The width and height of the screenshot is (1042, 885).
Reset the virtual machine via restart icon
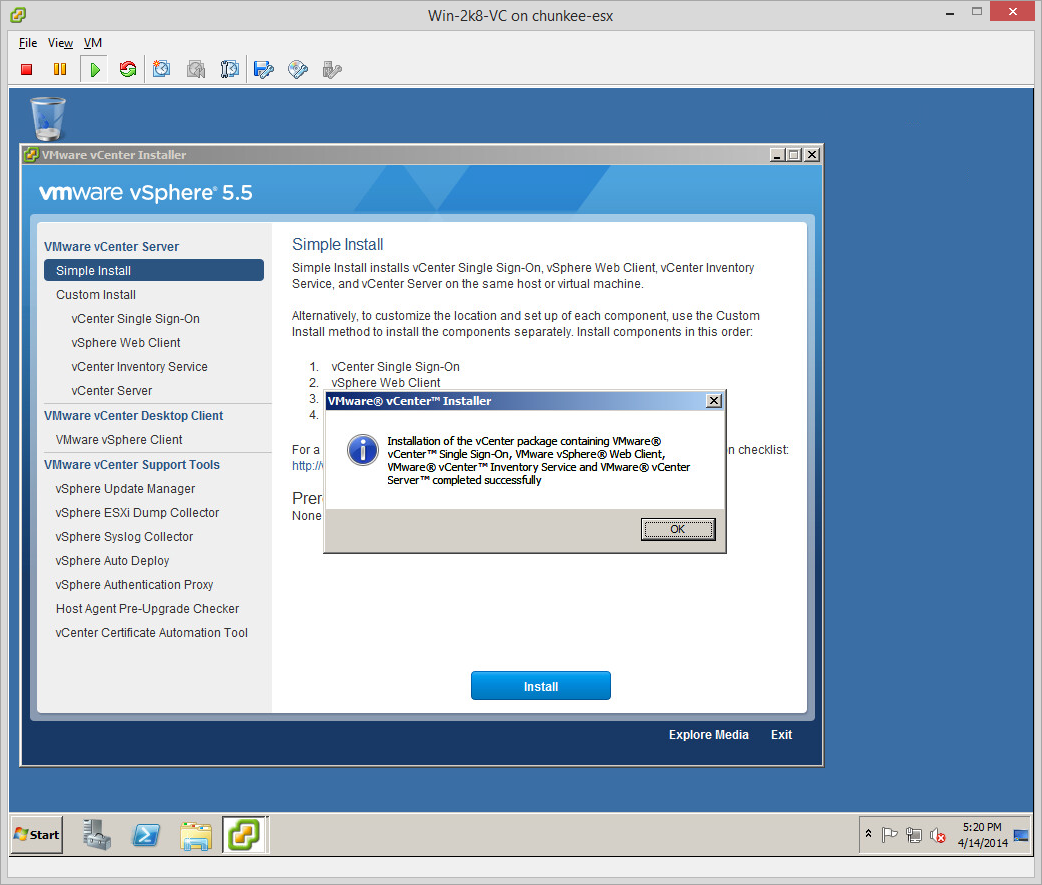127,69
